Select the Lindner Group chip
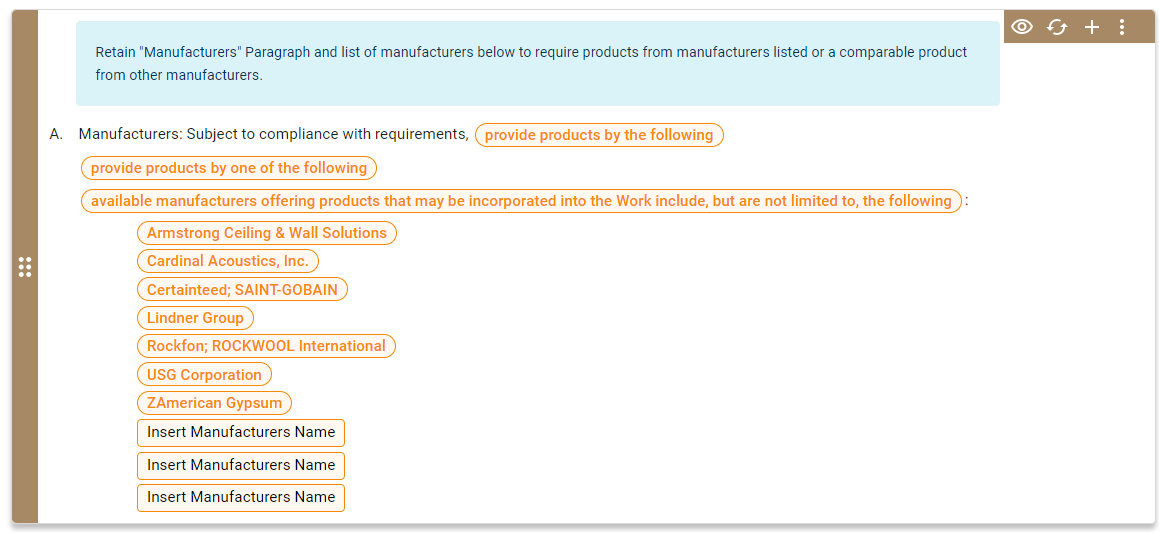 point(195,318)
